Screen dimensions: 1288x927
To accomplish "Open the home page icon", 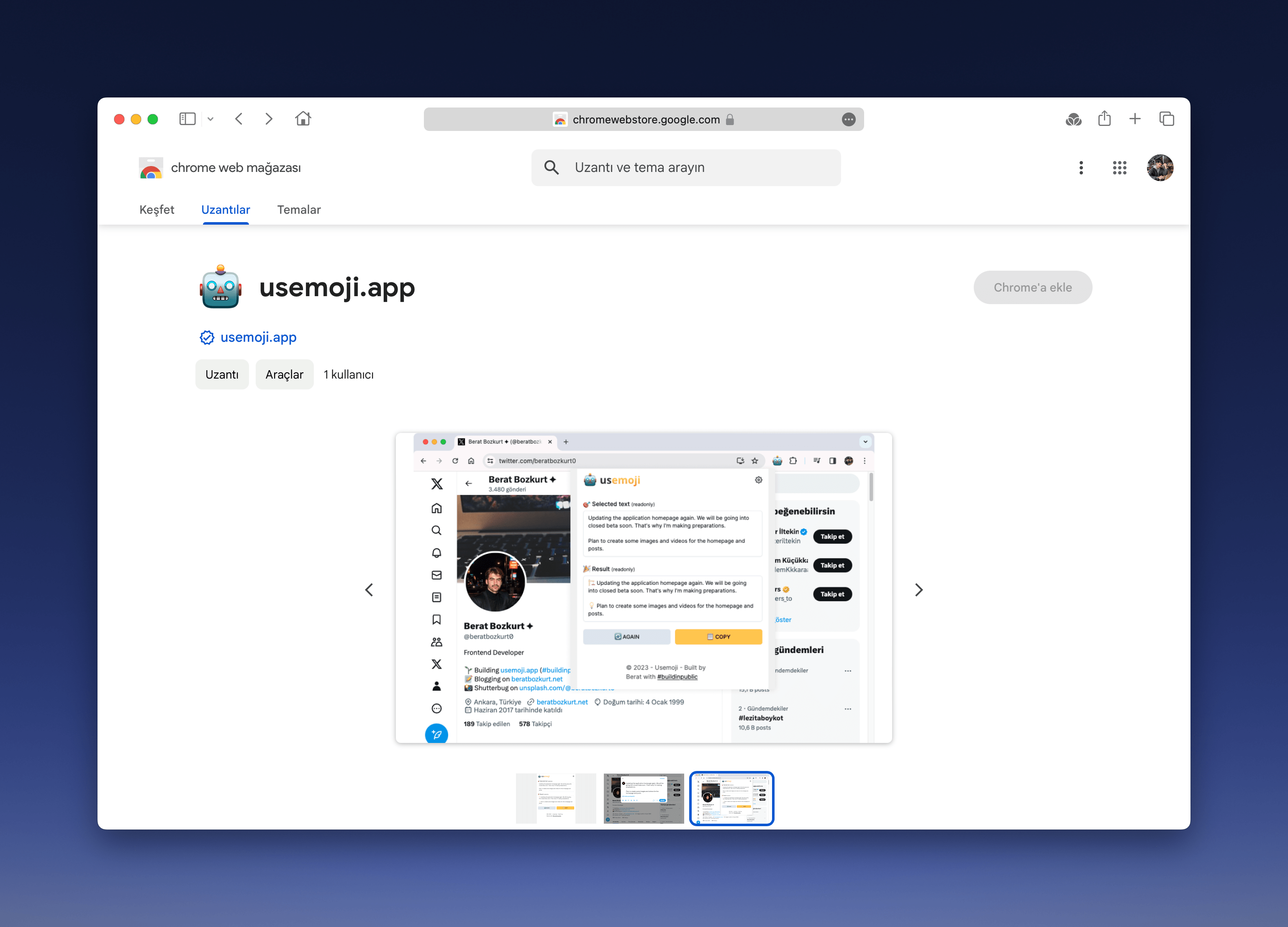I will coord(303,119).
